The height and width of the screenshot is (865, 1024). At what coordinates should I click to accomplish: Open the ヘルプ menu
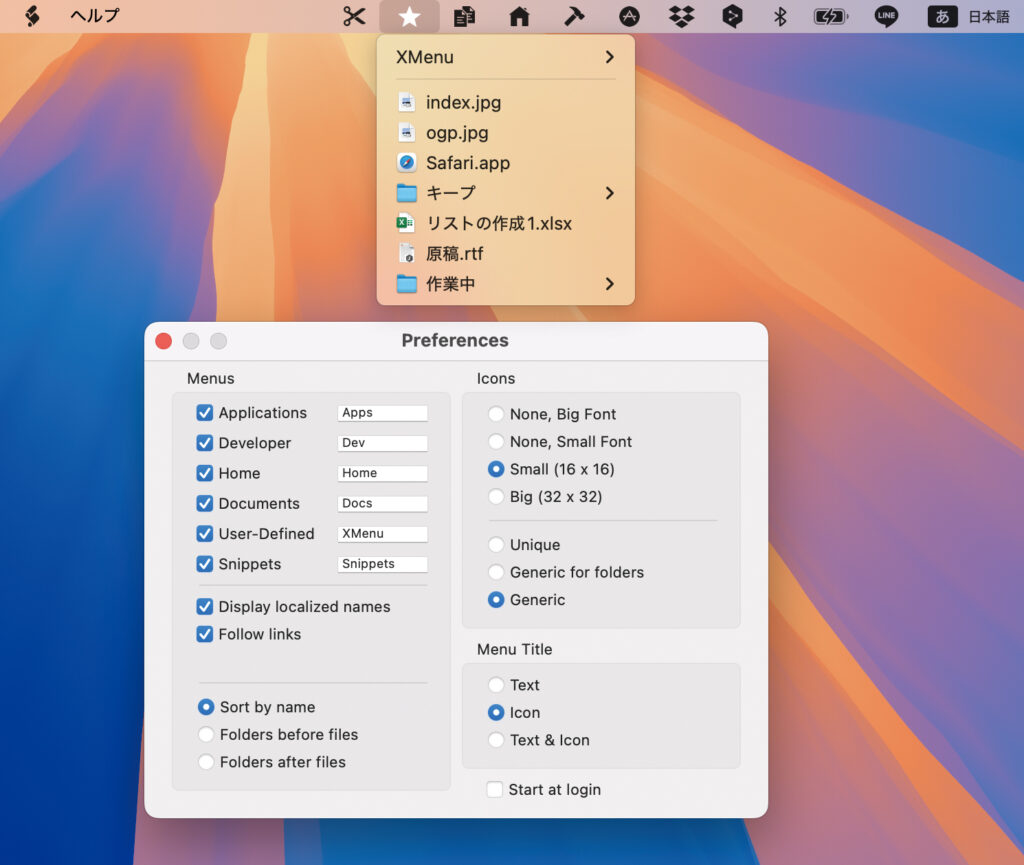tap(95, 16)
